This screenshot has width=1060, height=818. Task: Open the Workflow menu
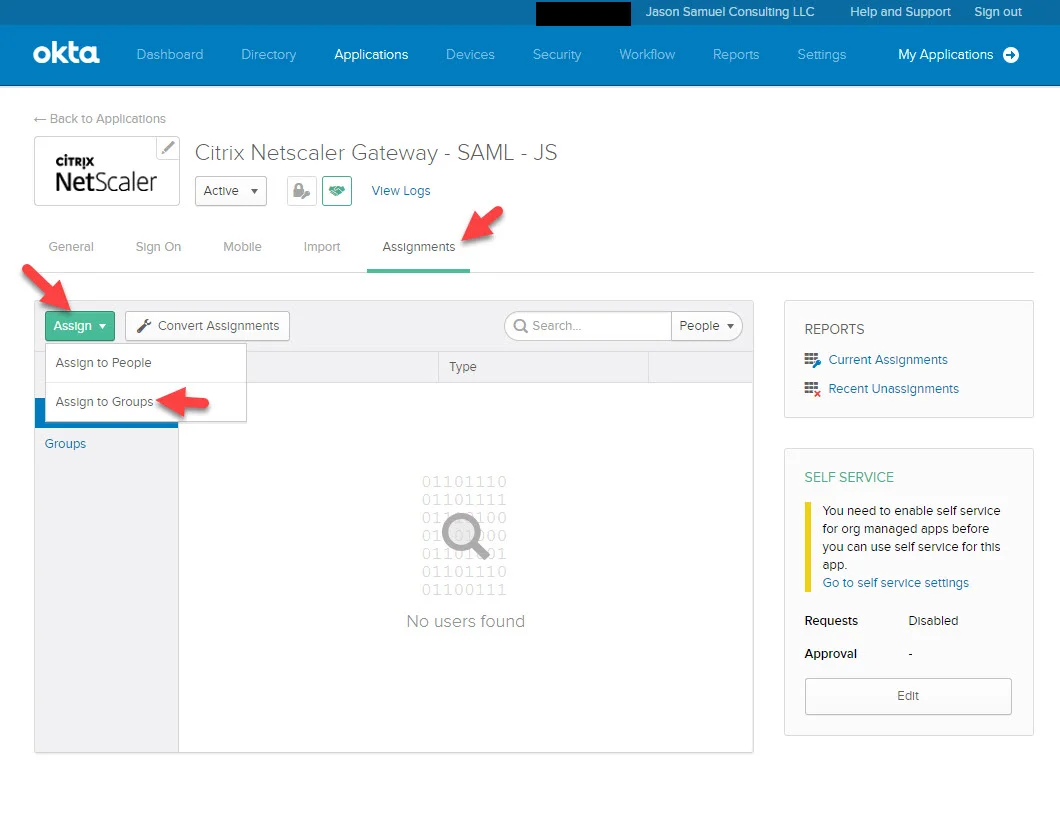point(647,55)
